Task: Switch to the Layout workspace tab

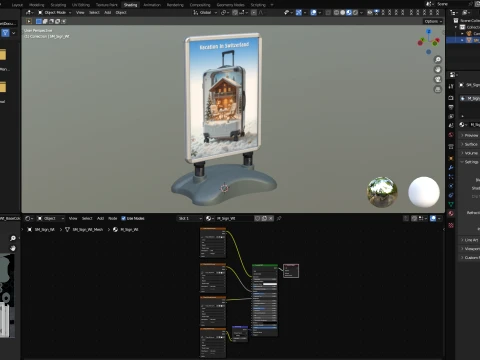Action: coord(17,5)
